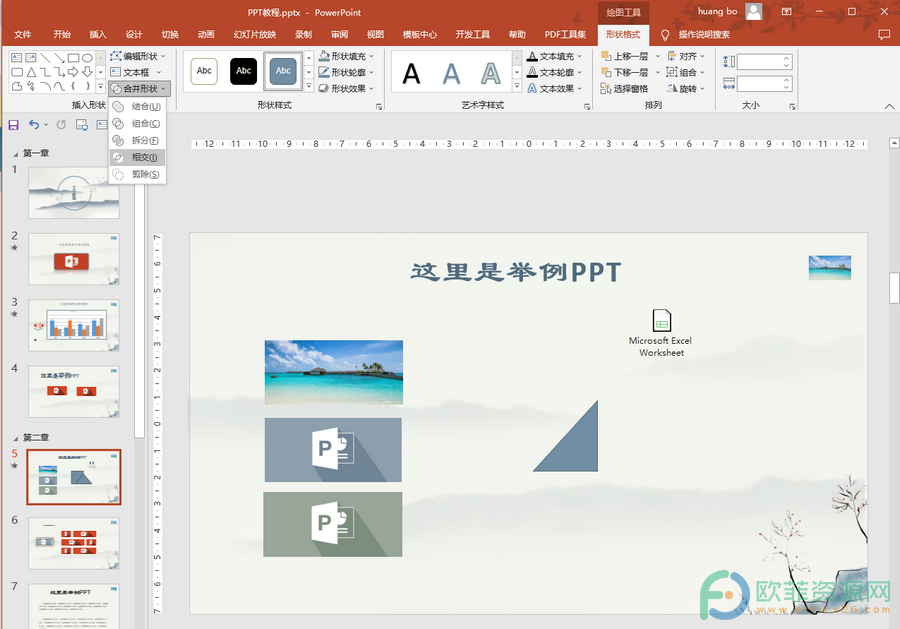Open the ribbon display options icon

click(x=786, y=11)
